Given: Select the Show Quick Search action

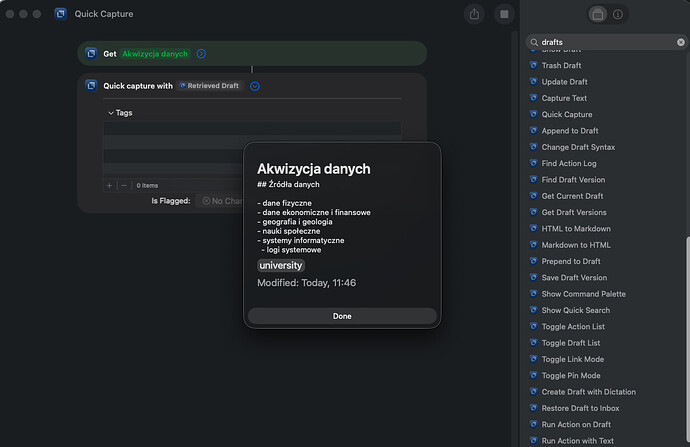Looking at the screenshot, I should coord(576,310).
